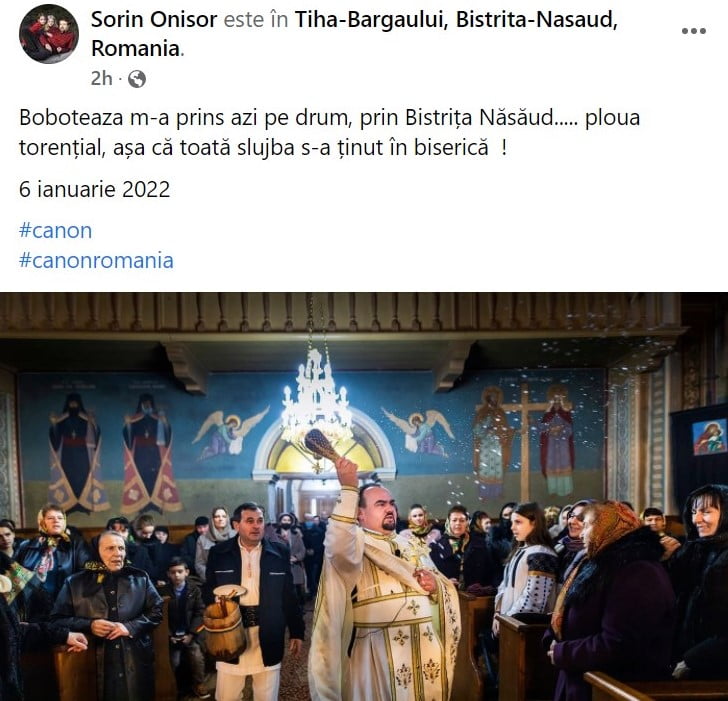Open the #canon hashtag

(x=55, y=231)
